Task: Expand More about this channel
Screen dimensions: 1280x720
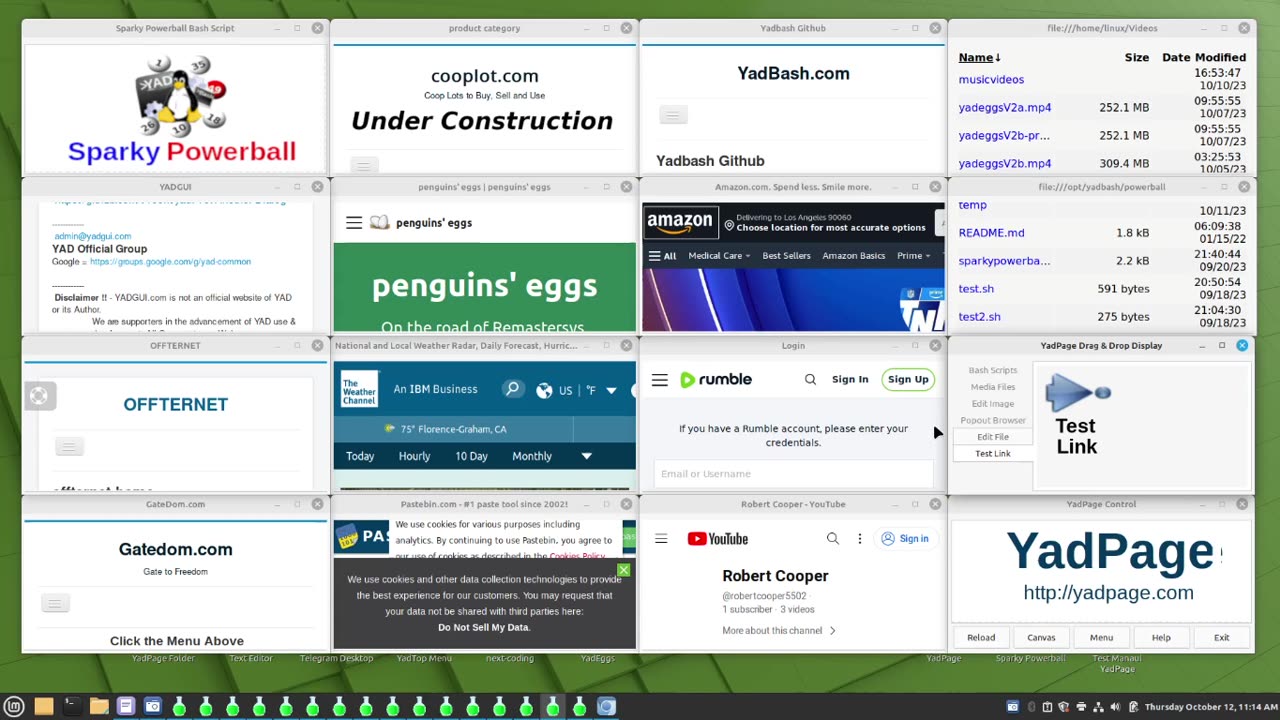Action: click(x=778, y=631)
